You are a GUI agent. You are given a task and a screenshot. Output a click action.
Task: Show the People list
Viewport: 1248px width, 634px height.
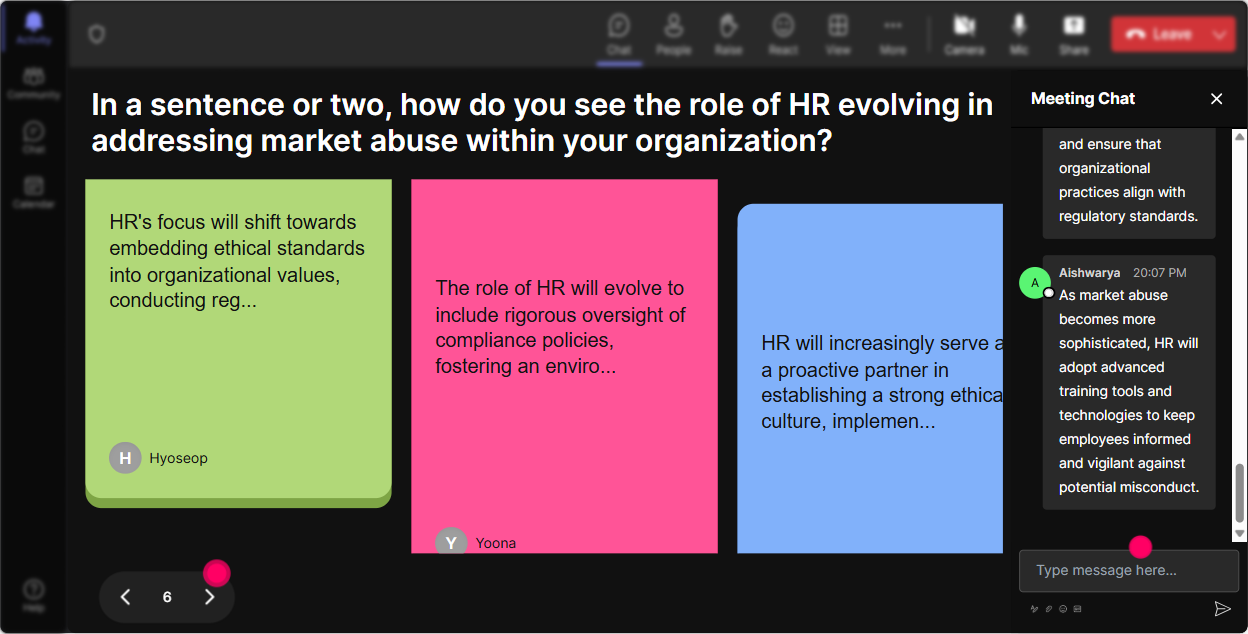coord(673,34)
